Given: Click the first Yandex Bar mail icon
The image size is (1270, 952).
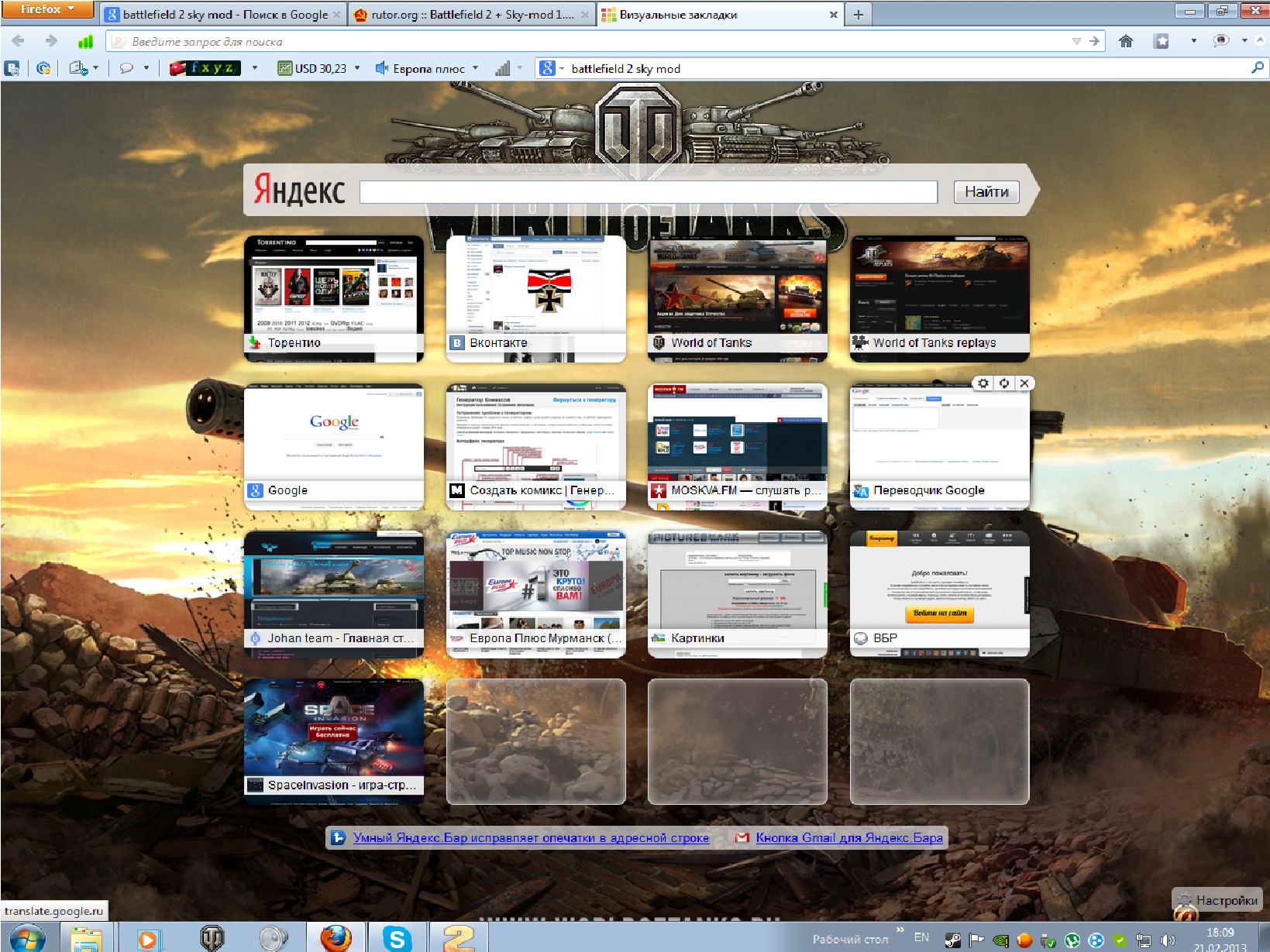Looking at the screenshot, I should click(x=13, y=68).
